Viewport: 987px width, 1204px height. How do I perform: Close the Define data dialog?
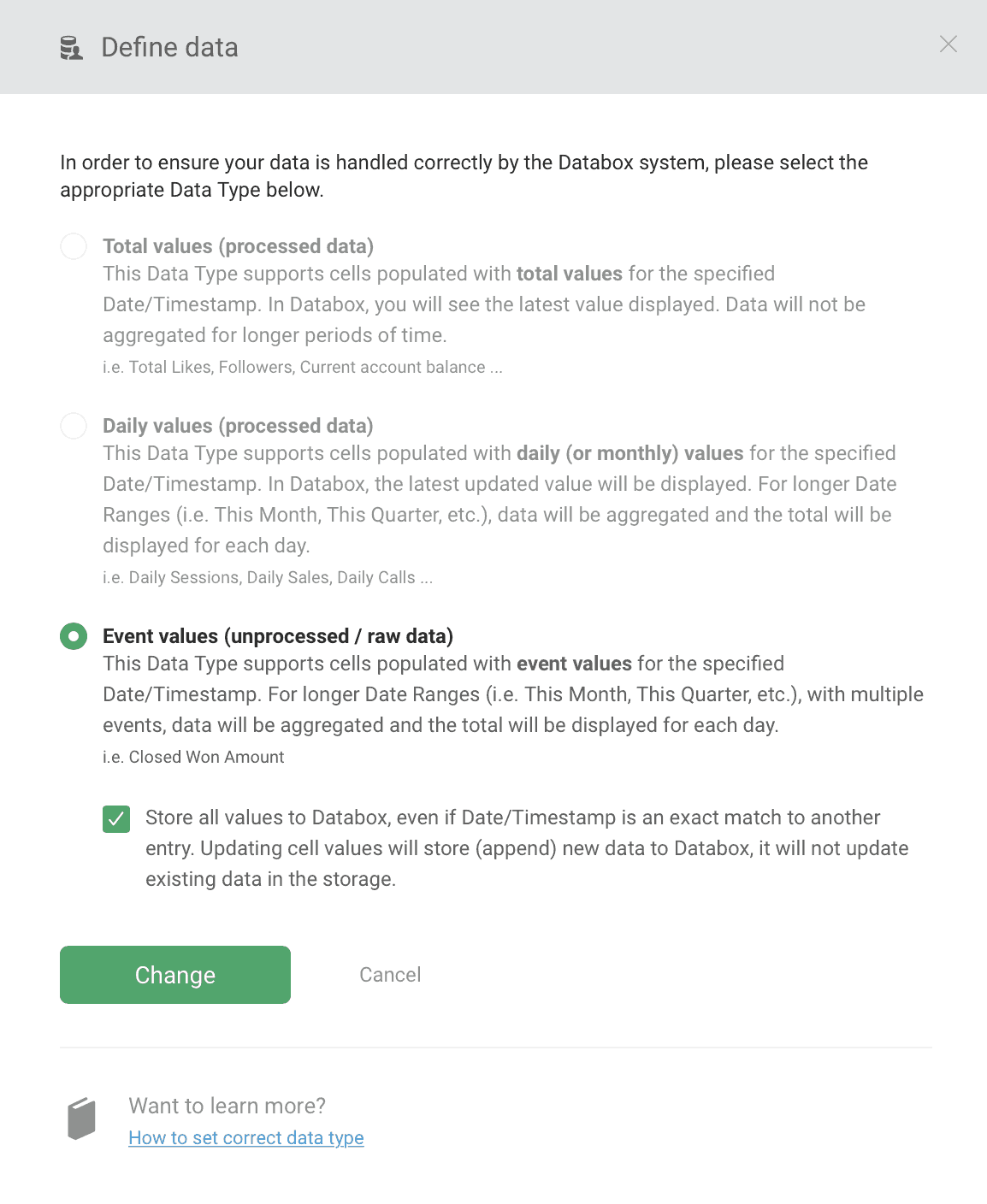click(948, 44)
